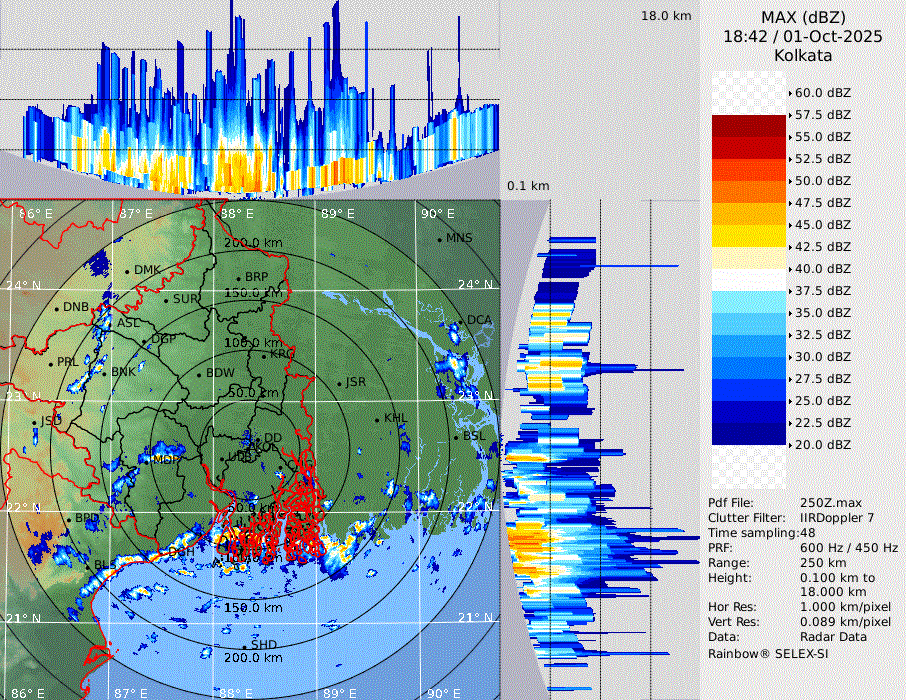Select the KHL station marker

click(x=378, y=419)
